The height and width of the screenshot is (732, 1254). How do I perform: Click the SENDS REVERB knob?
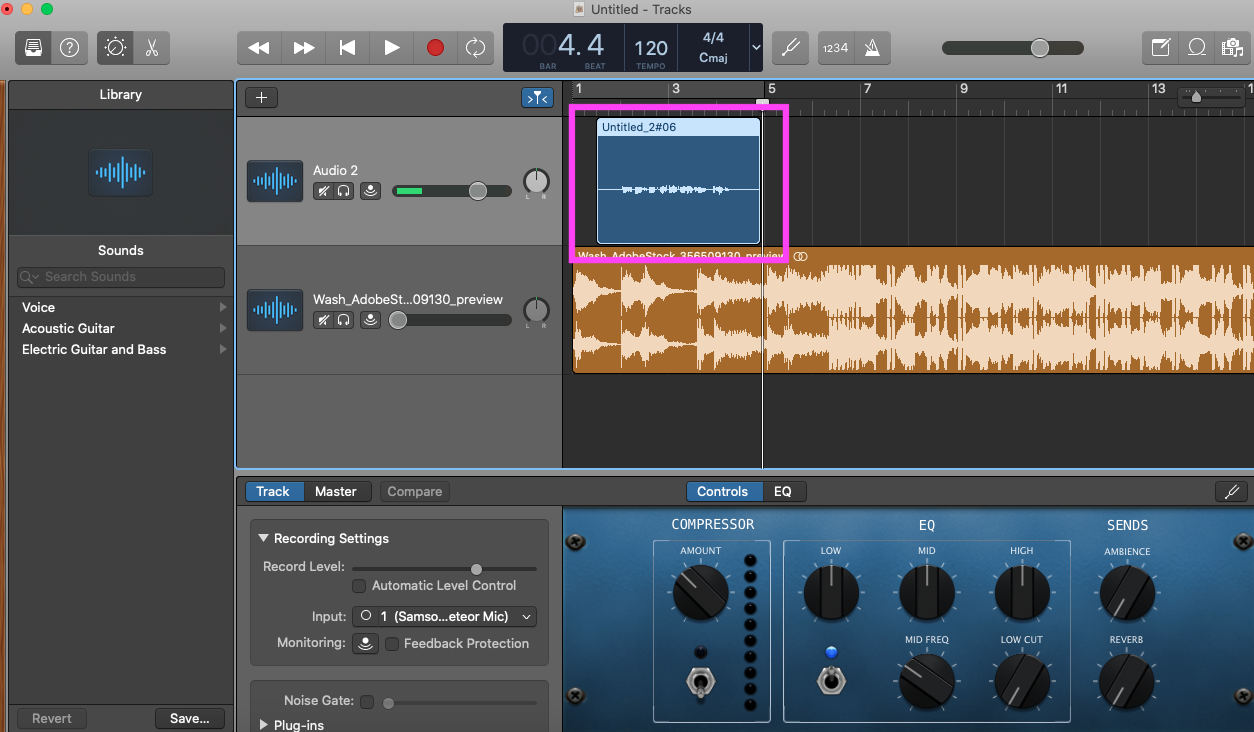[x=1126, y=681]
